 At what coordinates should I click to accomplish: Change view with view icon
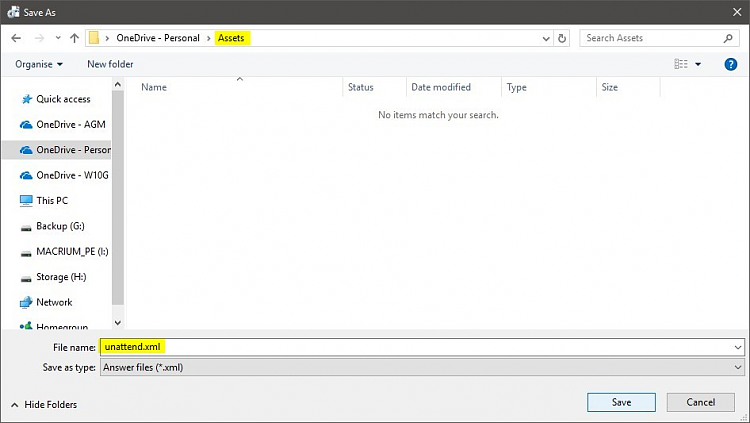point(681,64)
